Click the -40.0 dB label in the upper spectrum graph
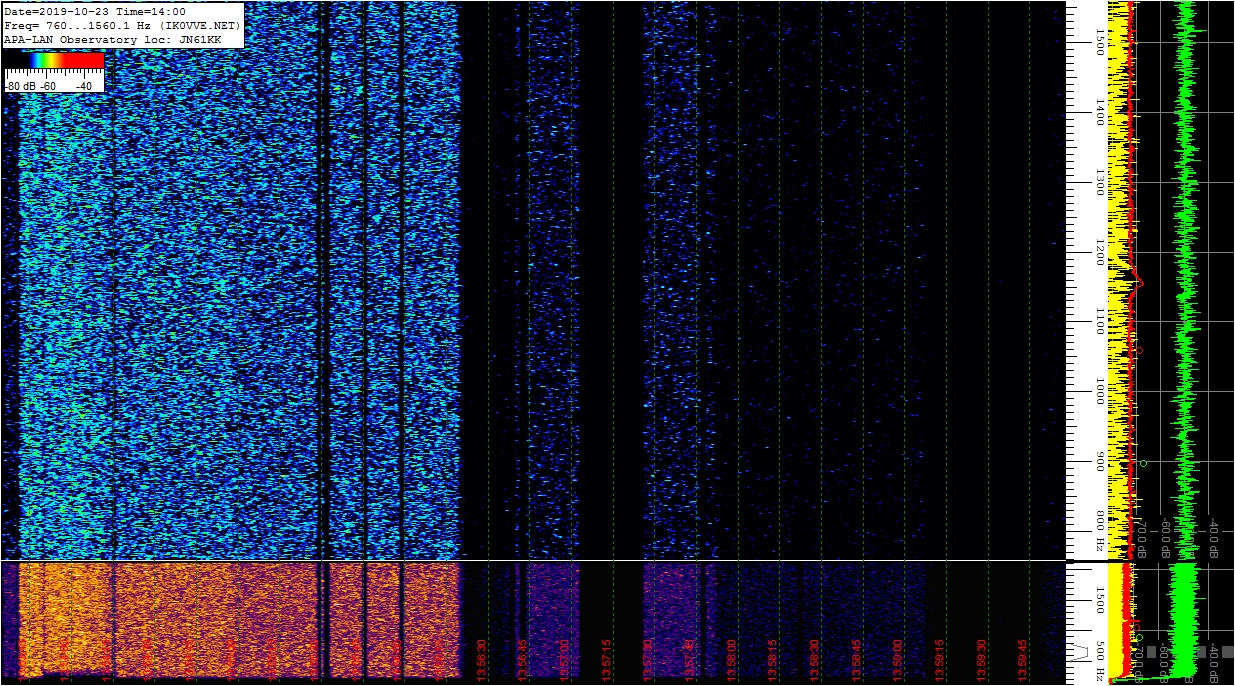 pyautogui.click(x=1213, y=537)
